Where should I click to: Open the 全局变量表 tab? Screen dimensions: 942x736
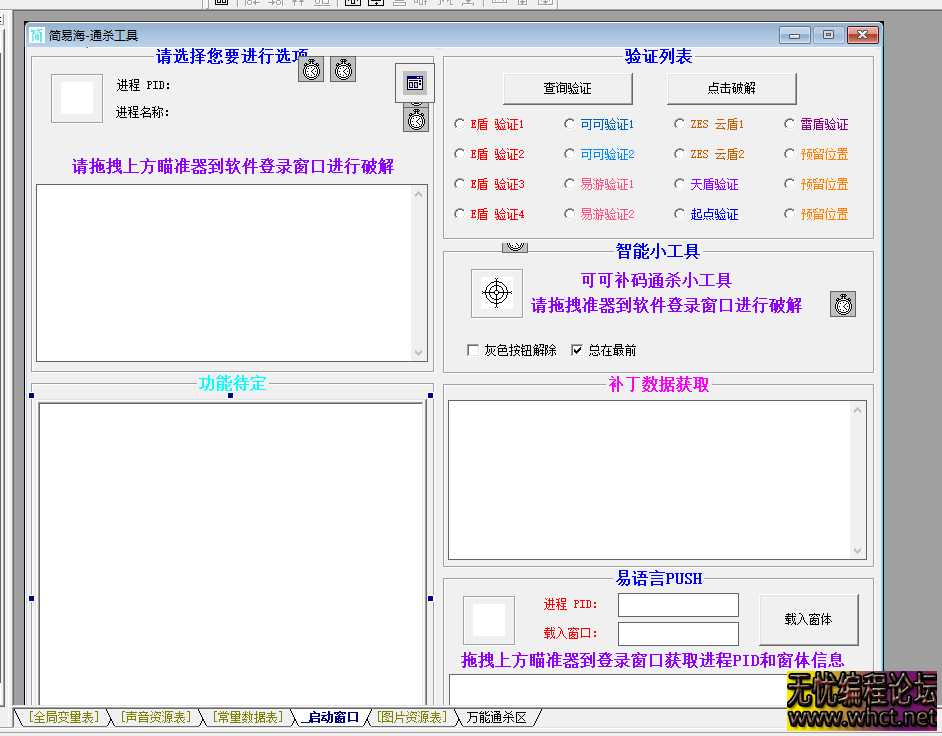62,717
